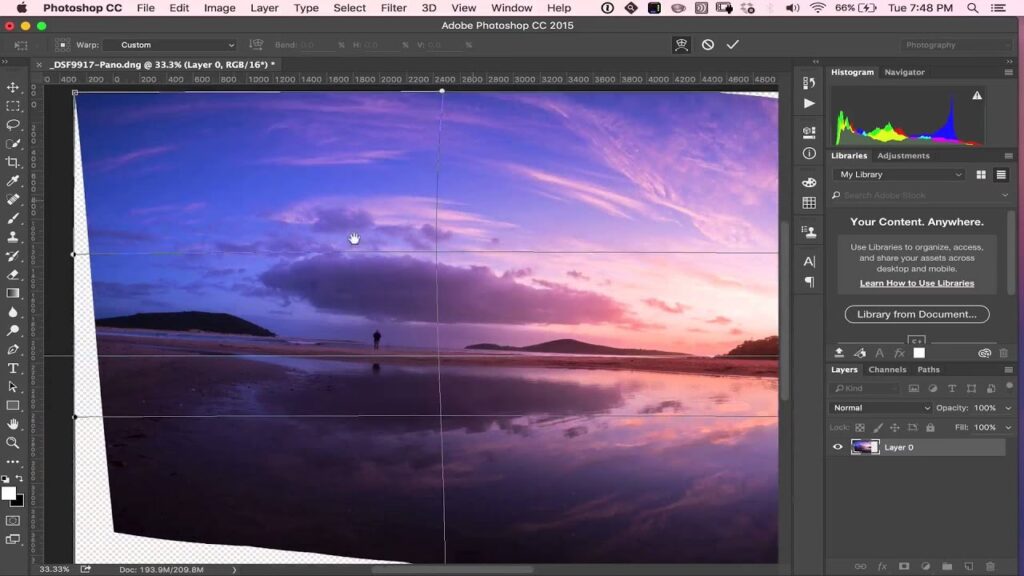The image size is (1024, 576).
Task: Cancel the warp transform
Action: pos(708,45)
